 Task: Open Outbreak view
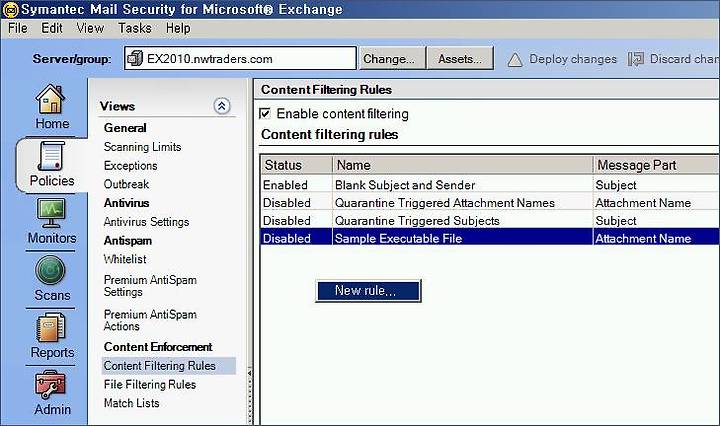click(126, 184)
